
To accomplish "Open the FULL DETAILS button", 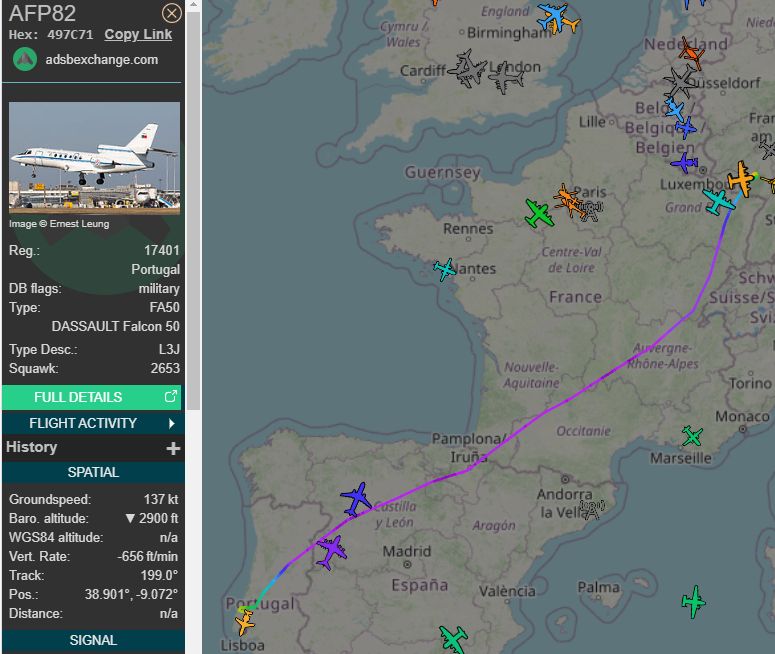I will tap(92, 397).
